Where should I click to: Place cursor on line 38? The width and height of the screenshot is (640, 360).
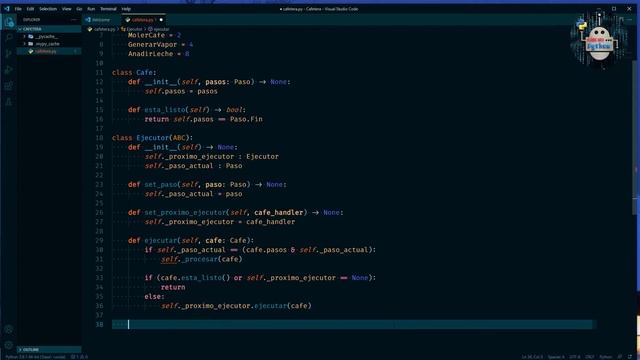(x=352, y=324)
